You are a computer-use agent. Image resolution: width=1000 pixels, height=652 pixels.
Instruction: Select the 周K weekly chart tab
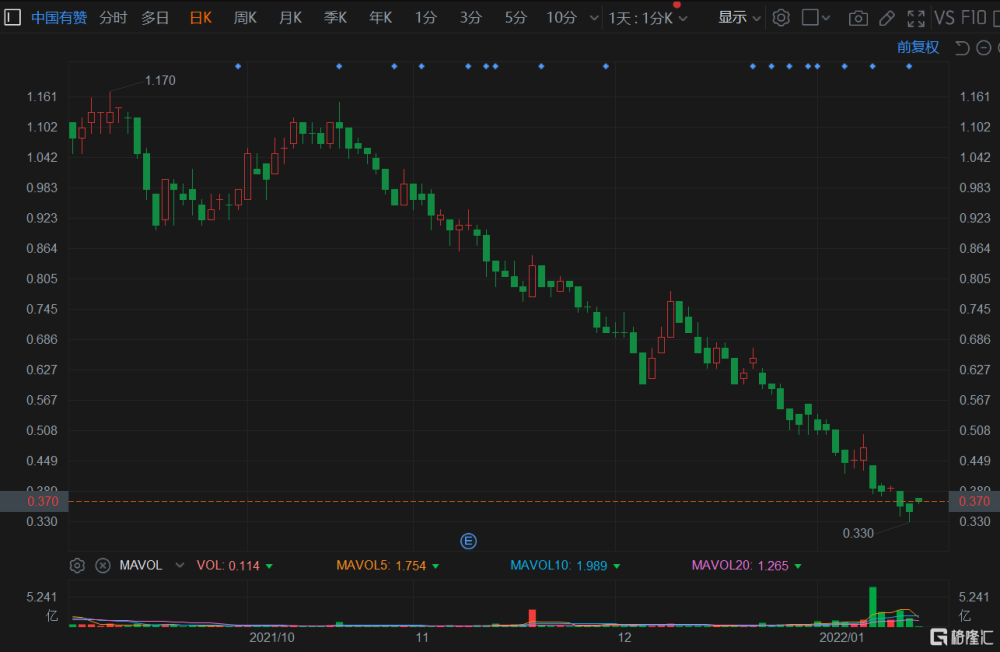(x=245, y=18)
